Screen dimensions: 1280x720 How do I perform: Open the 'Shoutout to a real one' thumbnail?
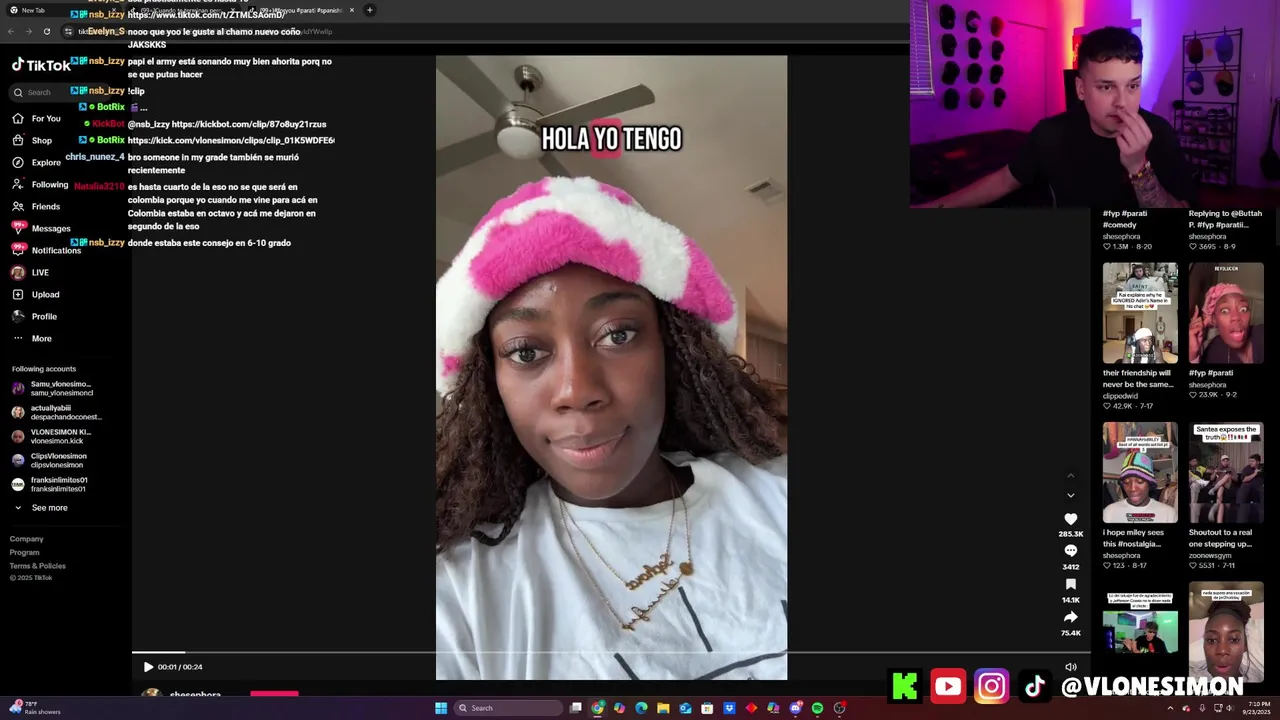(x=1226, y=473)
